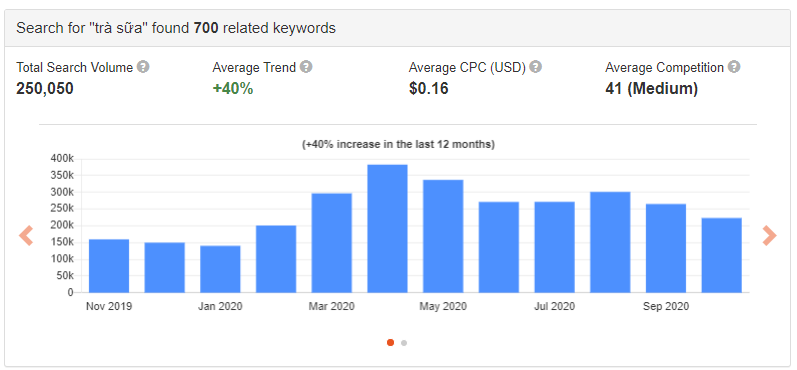This screenshot has width=797, height=370.
Task: Click the 250,050 total search volume figure
Action: pos(45,89)
